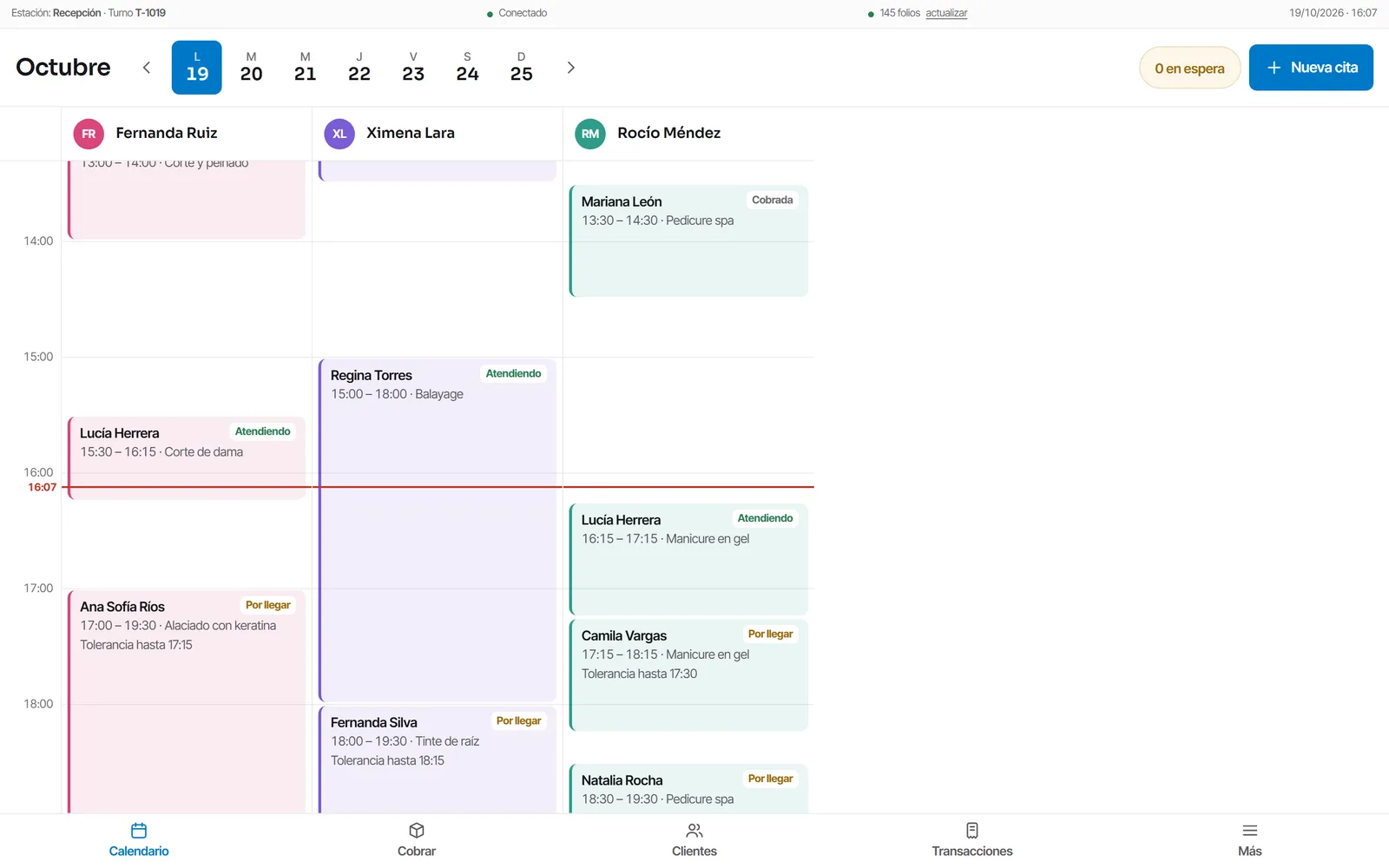The width and height of the screenshot is (1389, 868).
Task: Select Saturday 24 in date strip
Action: click(x=467, y=68)
